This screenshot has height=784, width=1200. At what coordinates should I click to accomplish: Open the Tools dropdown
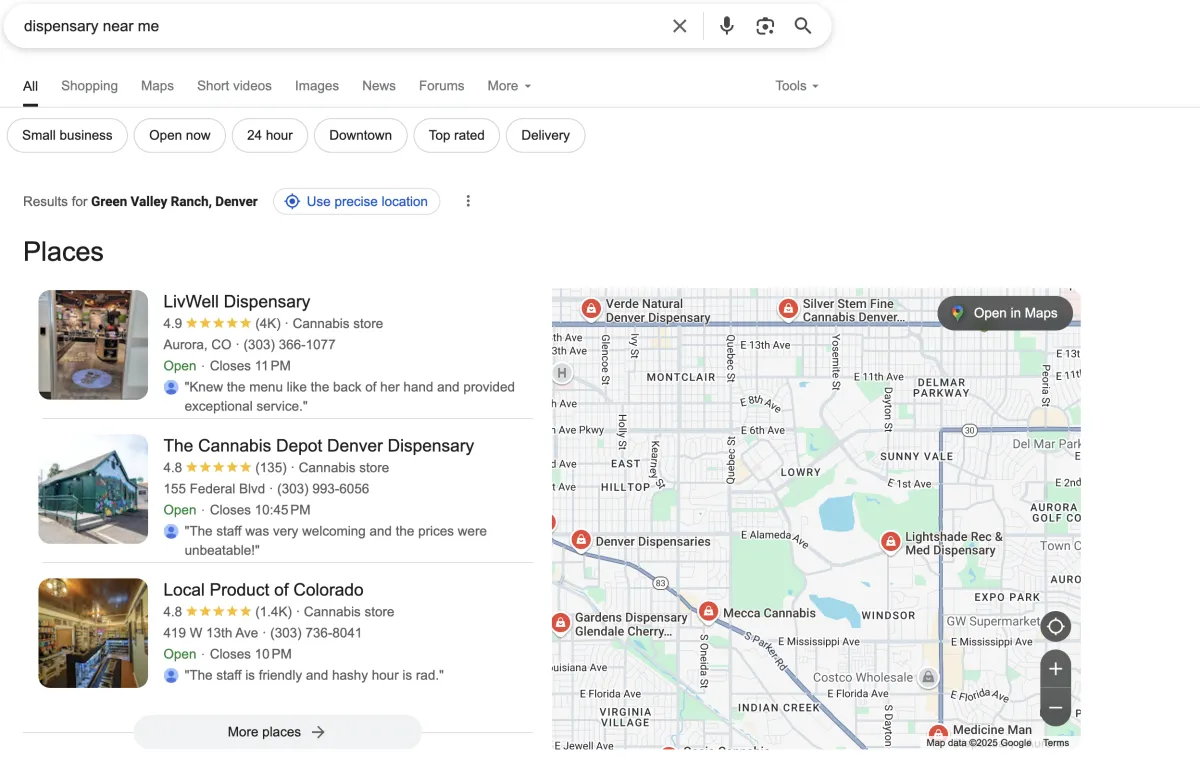797,86
